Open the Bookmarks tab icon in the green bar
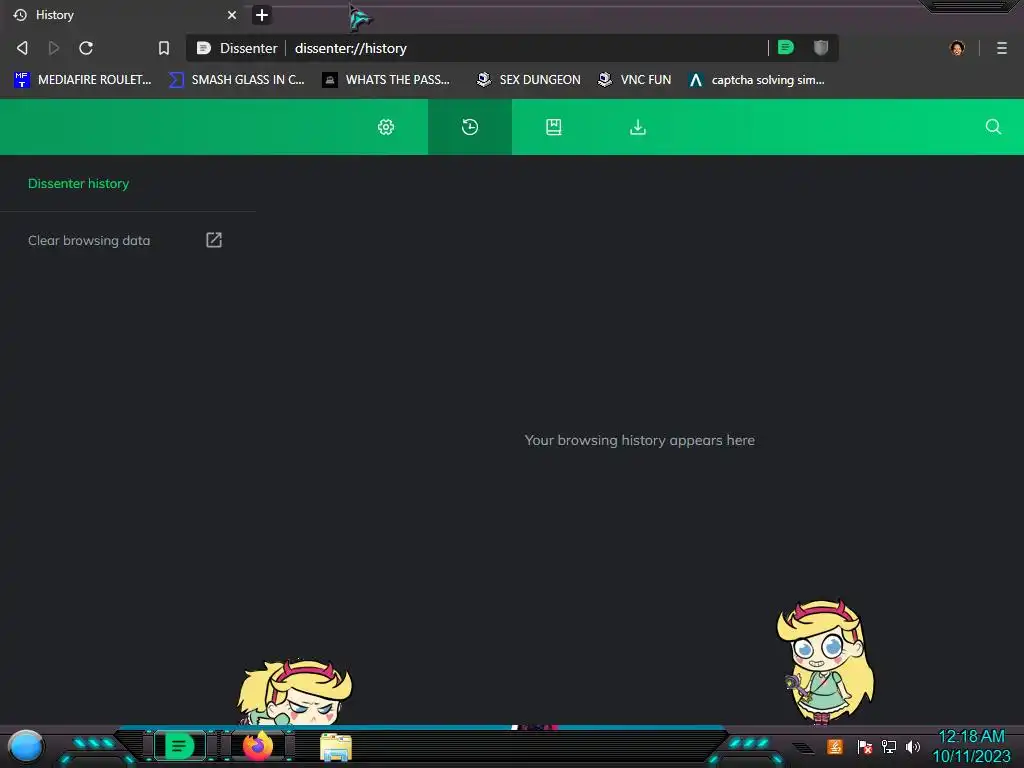 (x=554, y=127)
